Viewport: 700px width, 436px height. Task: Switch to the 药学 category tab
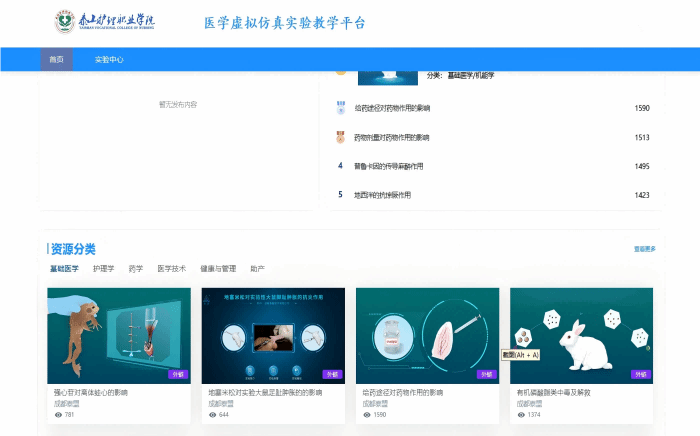click(x=135, y=269)
